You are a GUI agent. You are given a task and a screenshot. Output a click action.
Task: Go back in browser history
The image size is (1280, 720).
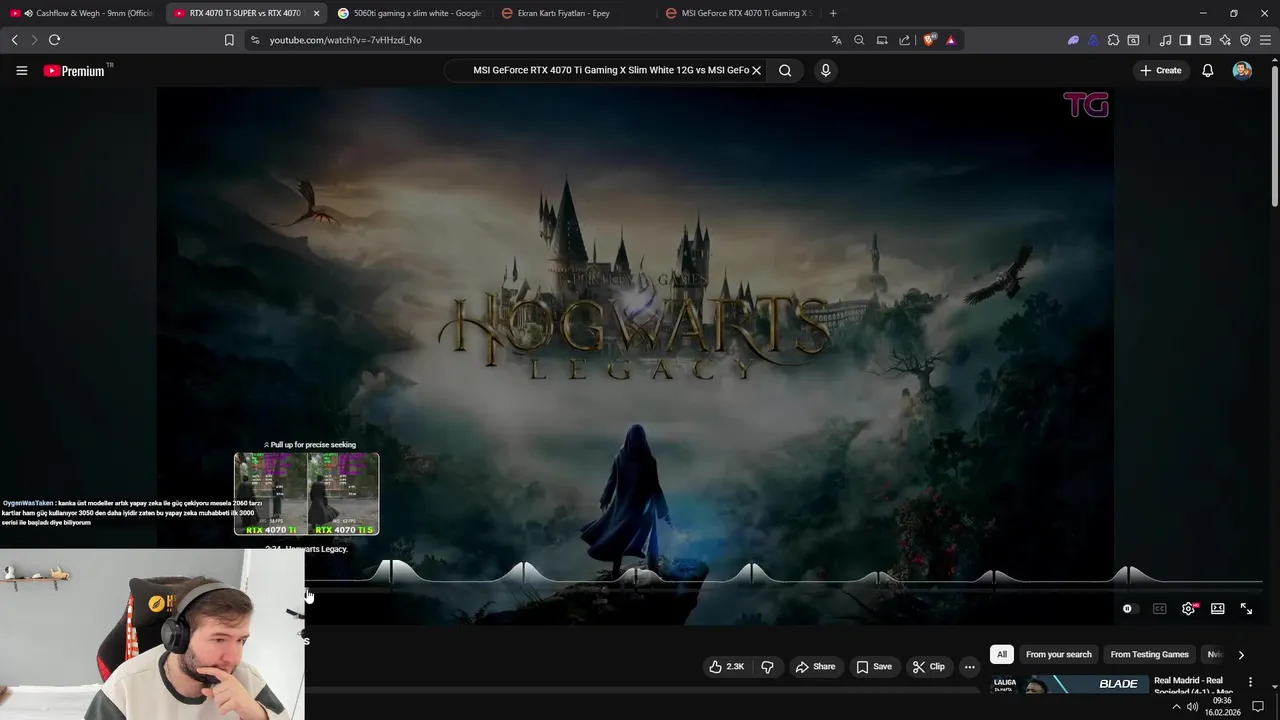[14, 40]
